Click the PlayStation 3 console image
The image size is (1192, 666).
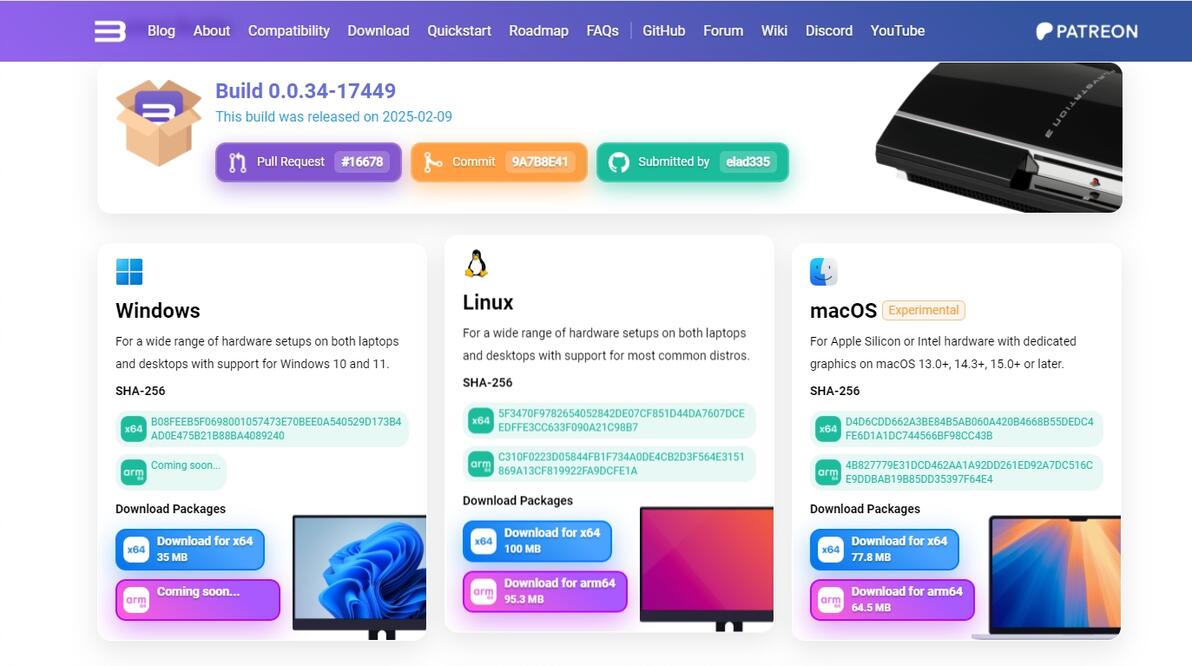coord(998,138)
